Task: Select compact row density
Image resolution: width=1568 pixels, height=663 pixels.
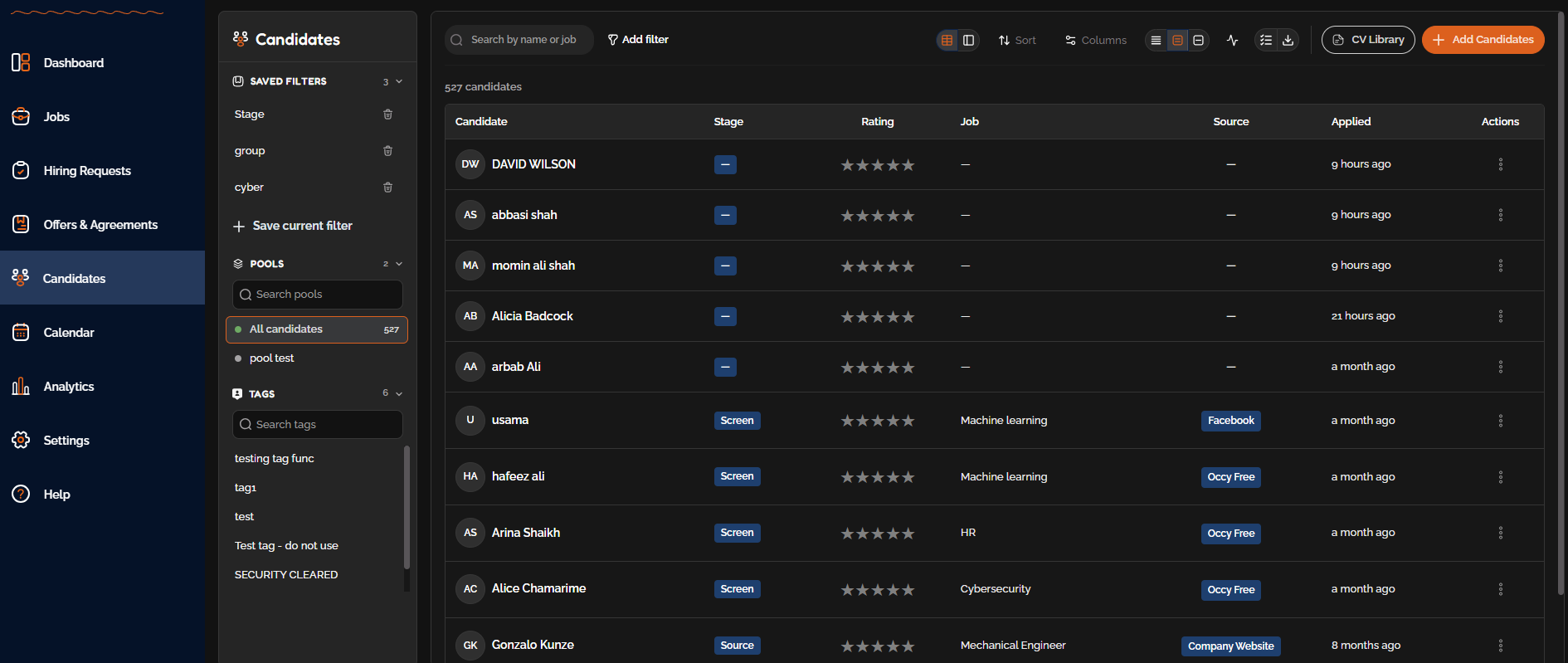Action: pyautogui.click(x=1156, y=40)
